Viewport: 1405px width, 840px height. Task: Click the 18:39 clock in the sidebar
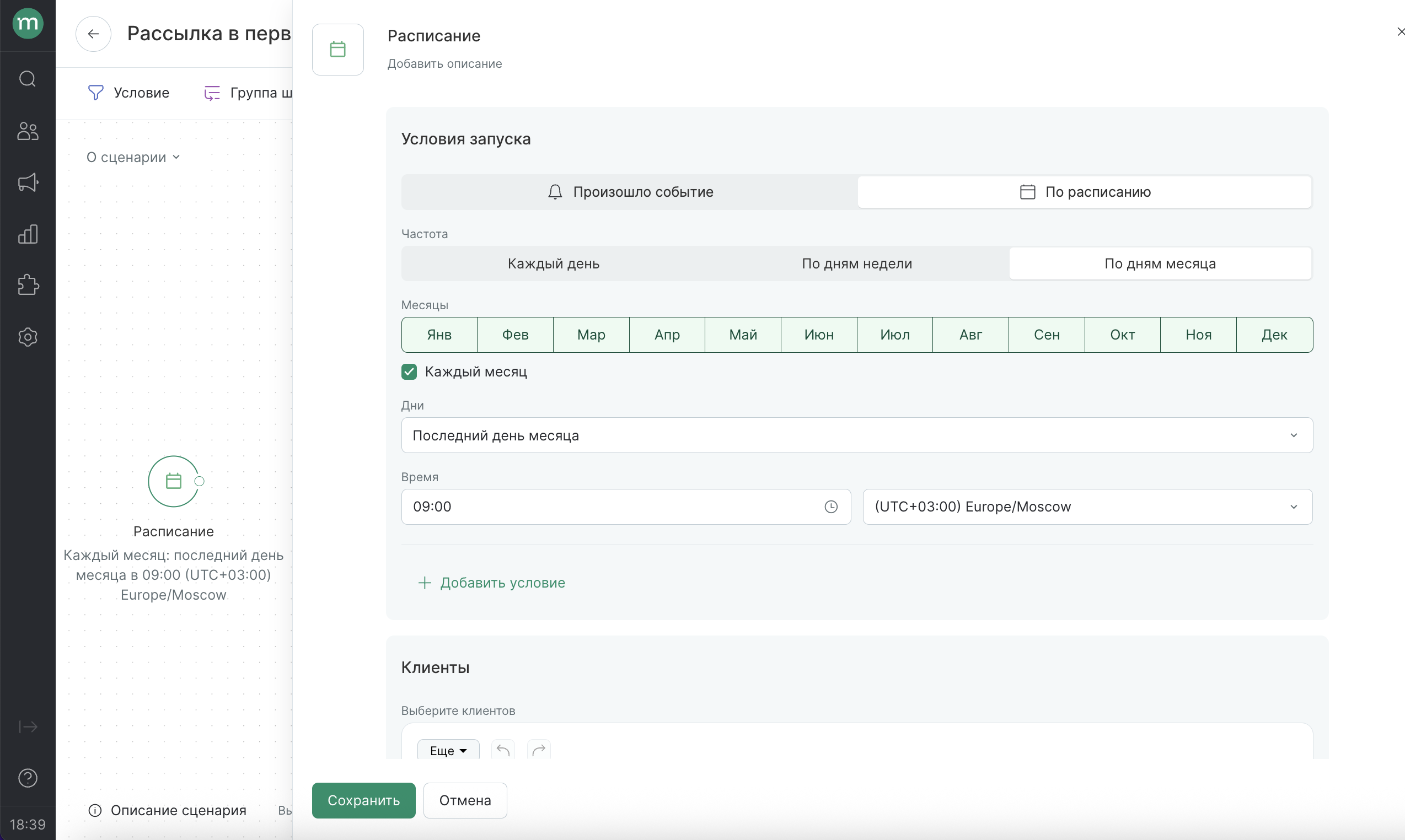coord(28,824)
